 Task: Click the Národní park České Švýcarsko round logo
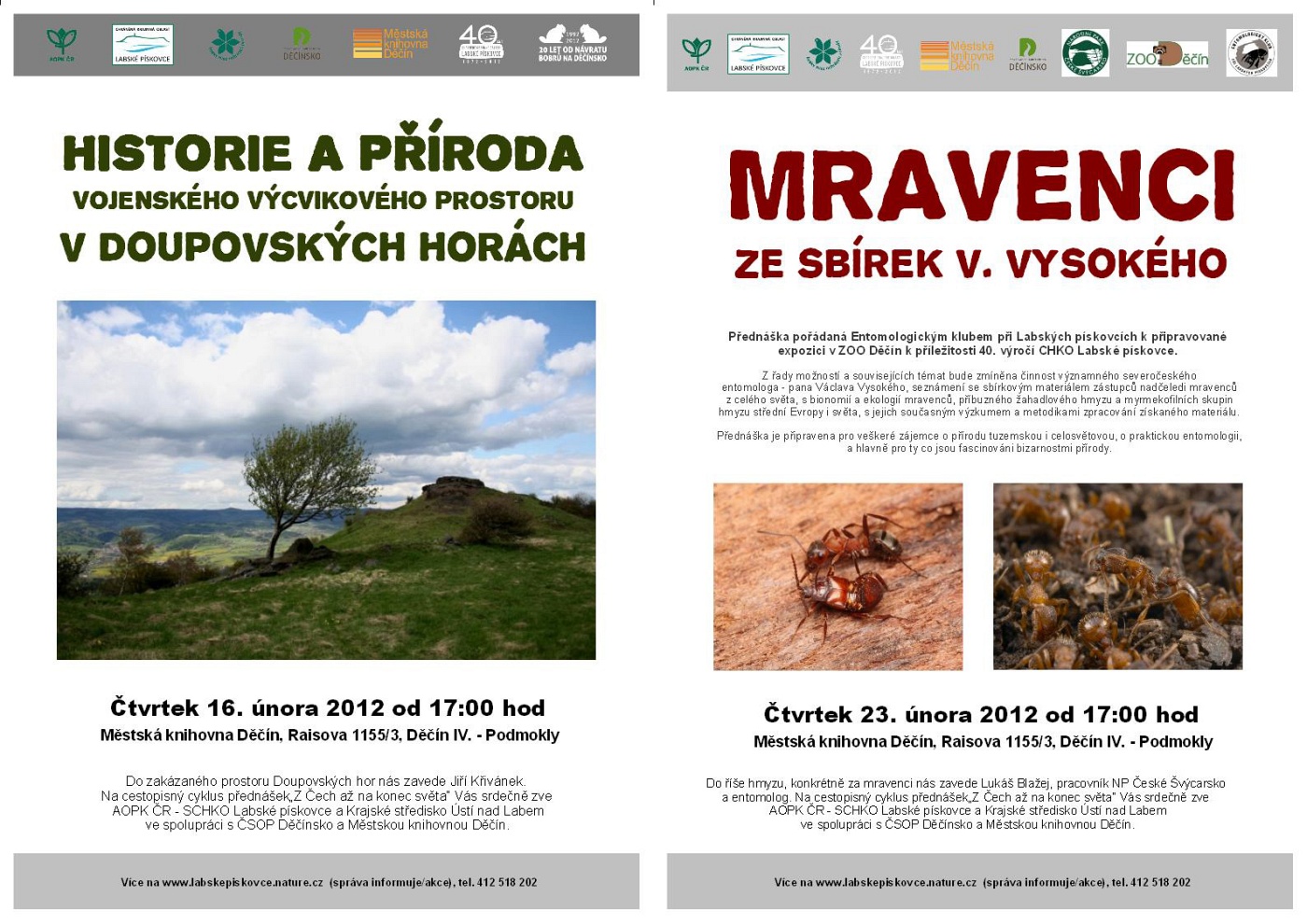tap(1085, 53)
